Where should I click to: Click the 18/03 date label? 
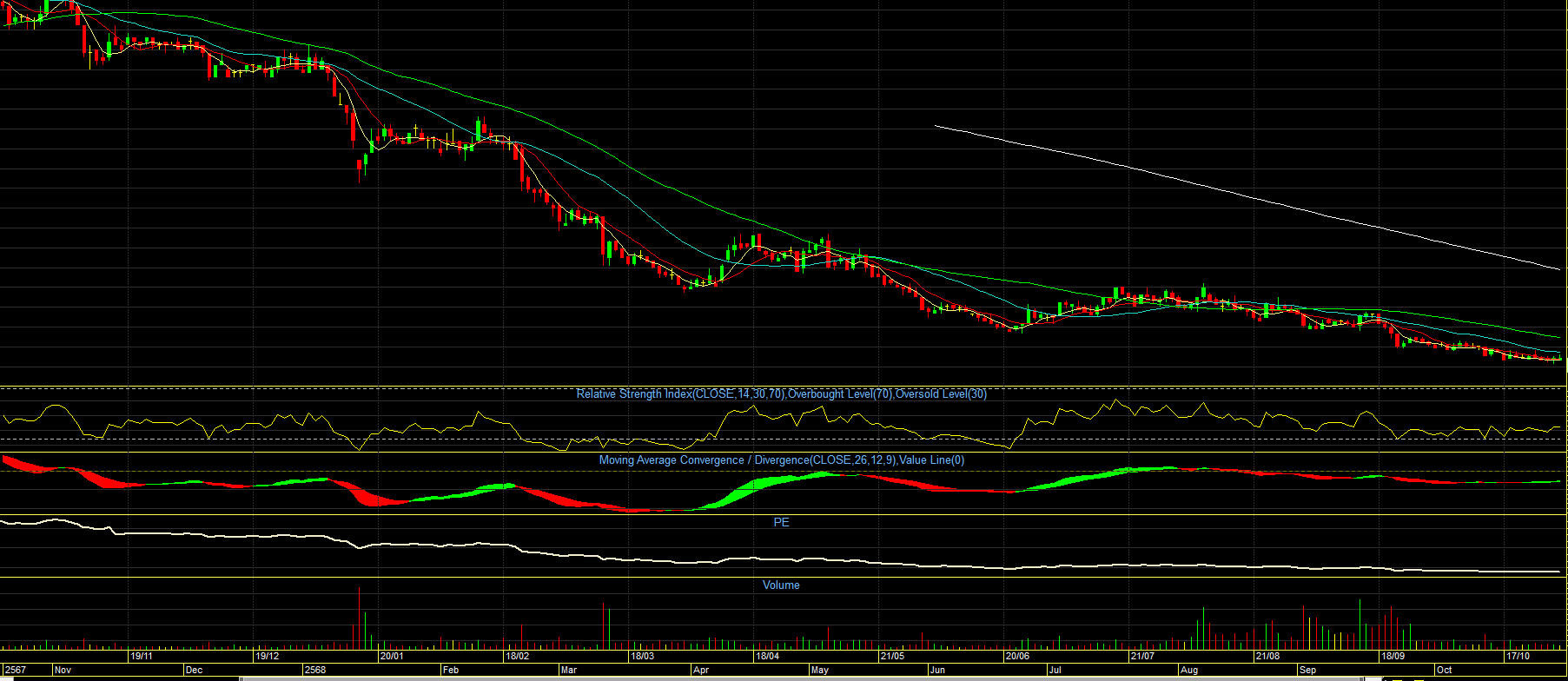tap(642, 657)
